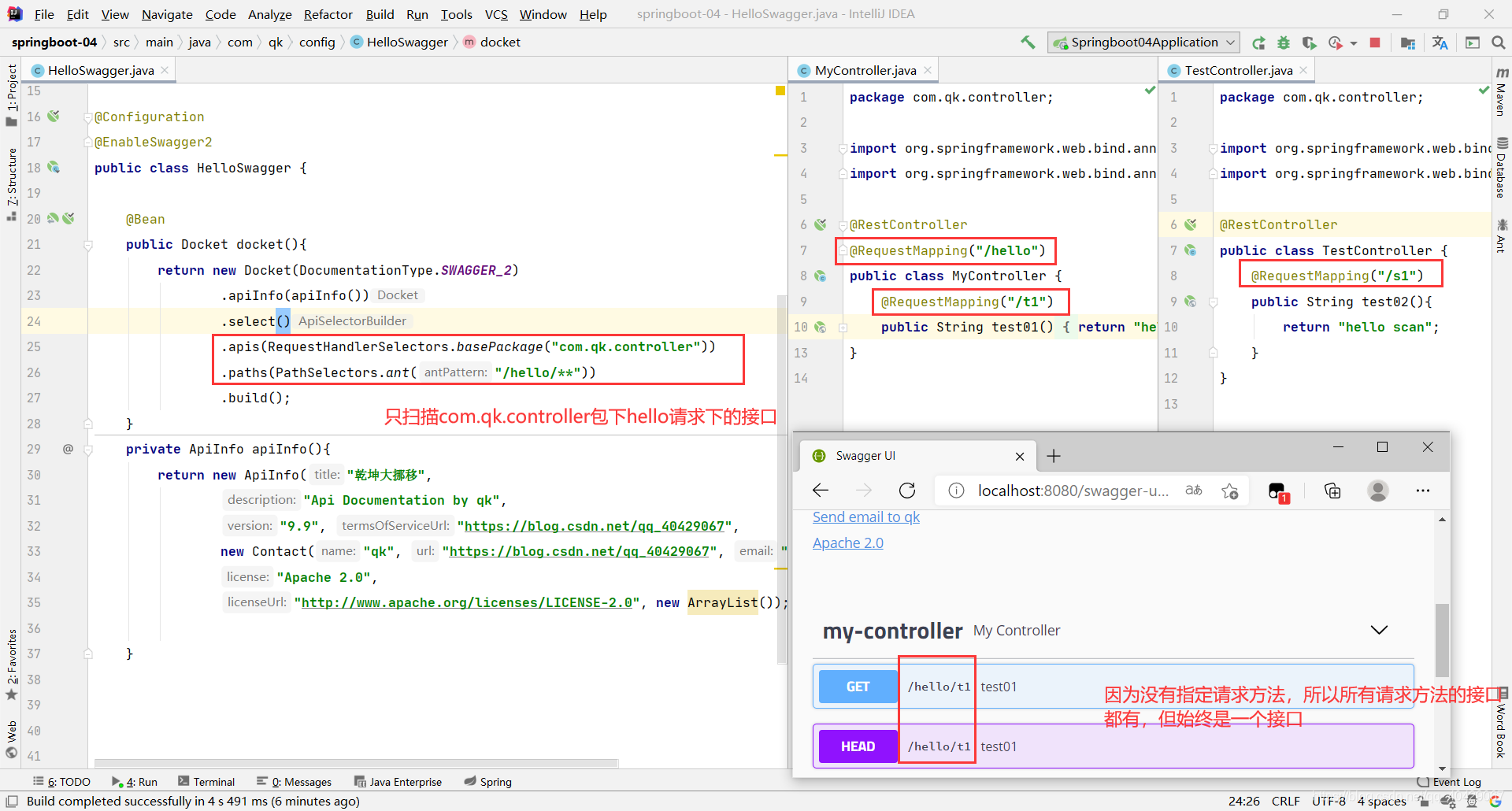
Task: Click the run with profiler icon
Action: (1335, 43)
